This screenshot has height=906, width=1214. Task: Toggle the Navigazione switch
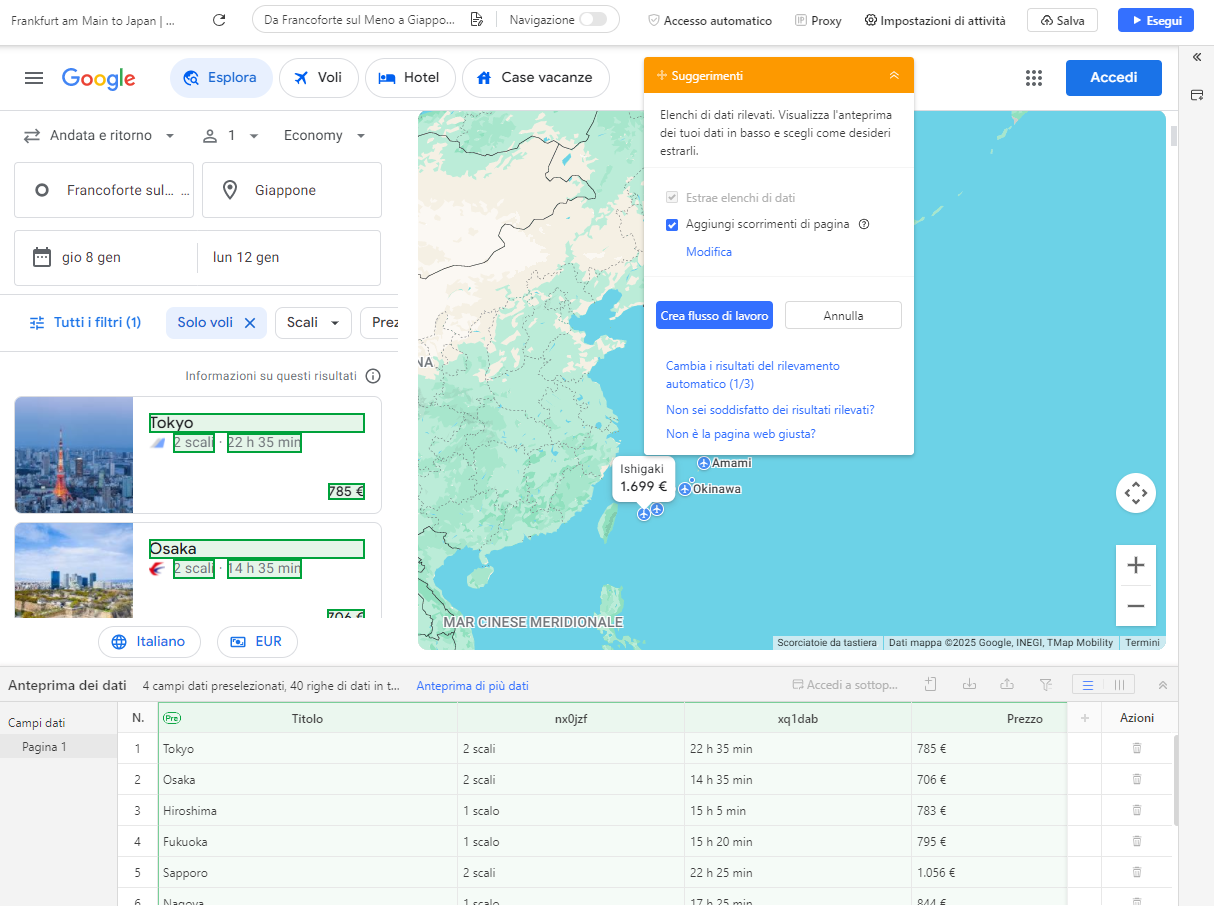pyautogui.click(x=595, y=19)
